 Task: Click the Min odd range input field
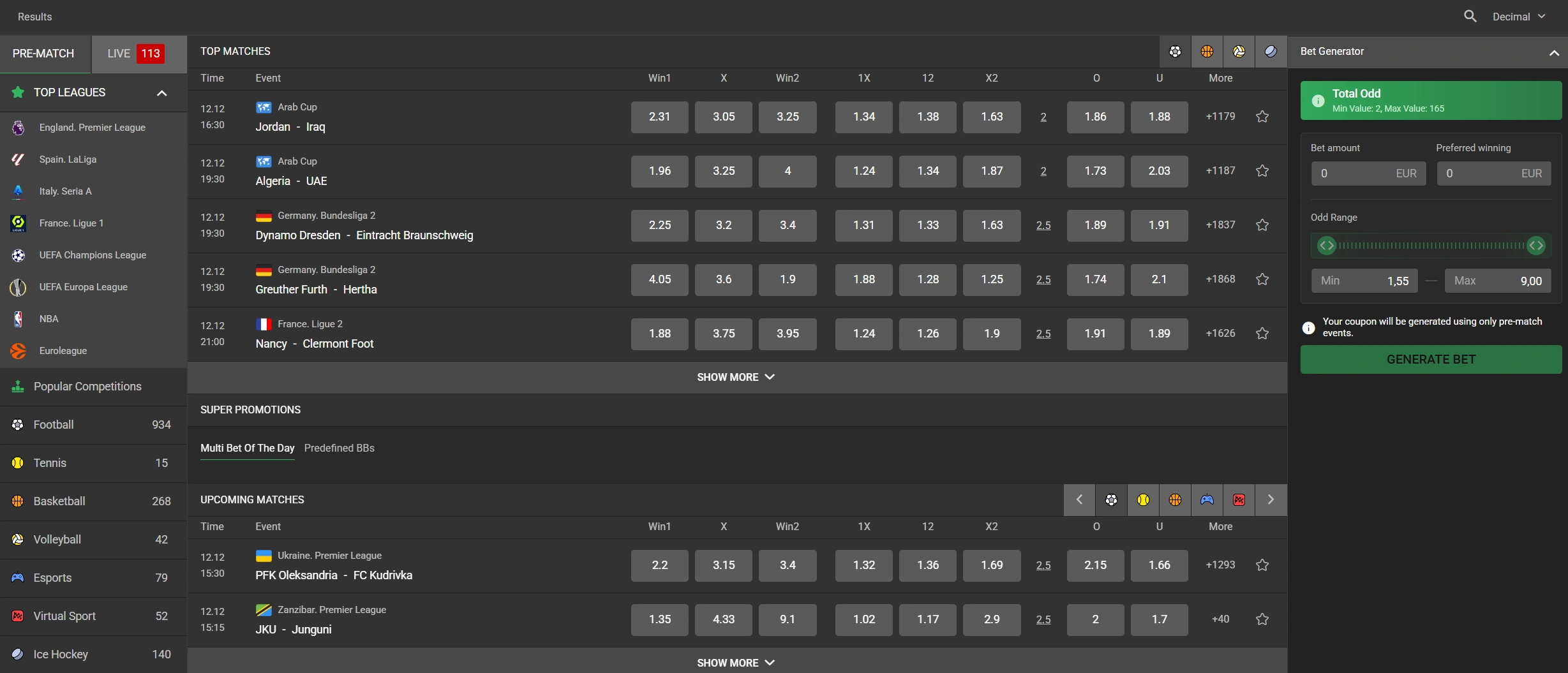click(x=1364, y=281)
